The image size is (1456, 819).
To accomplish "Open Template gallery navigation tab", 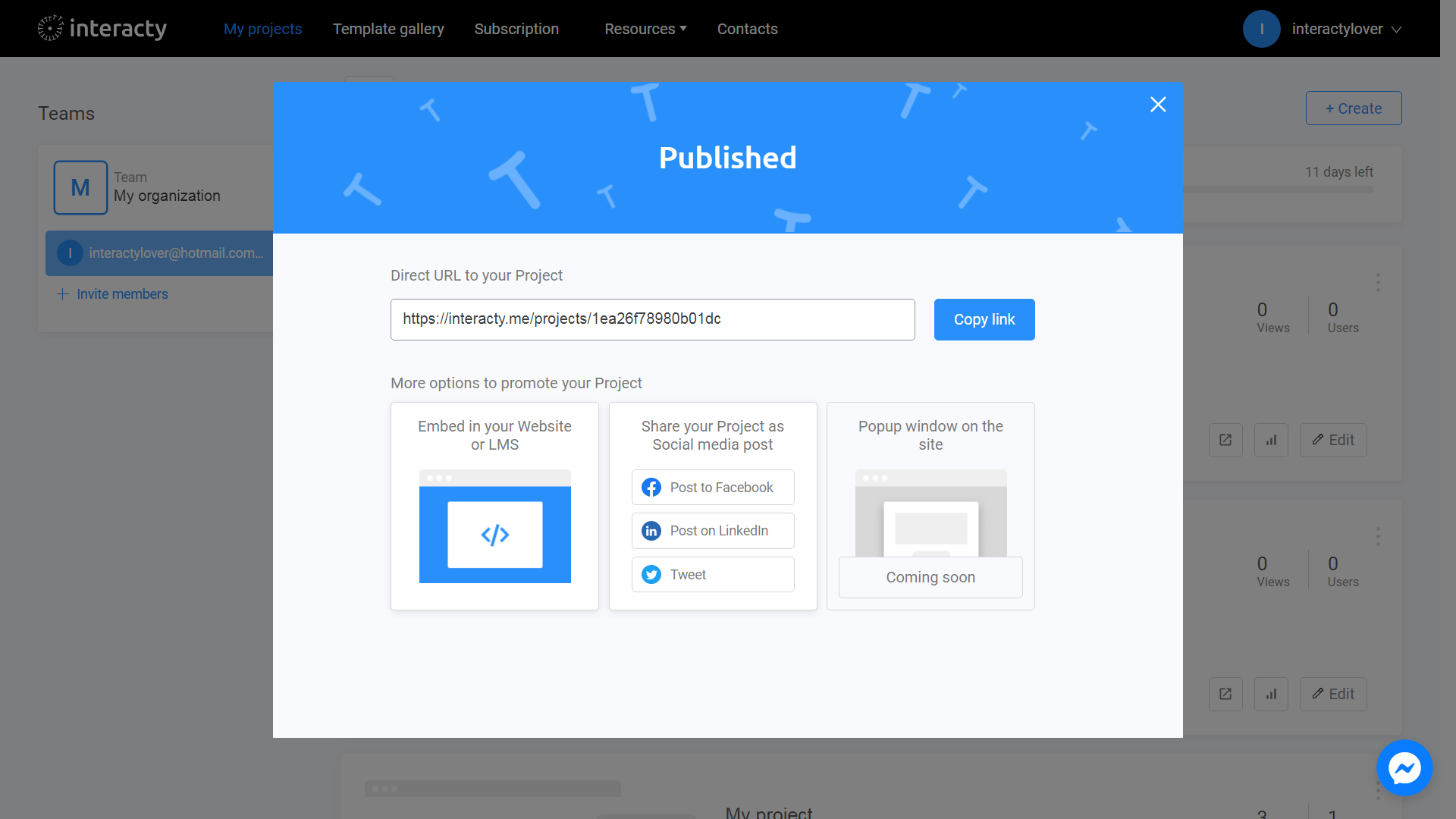I will (x=388, y=28).
